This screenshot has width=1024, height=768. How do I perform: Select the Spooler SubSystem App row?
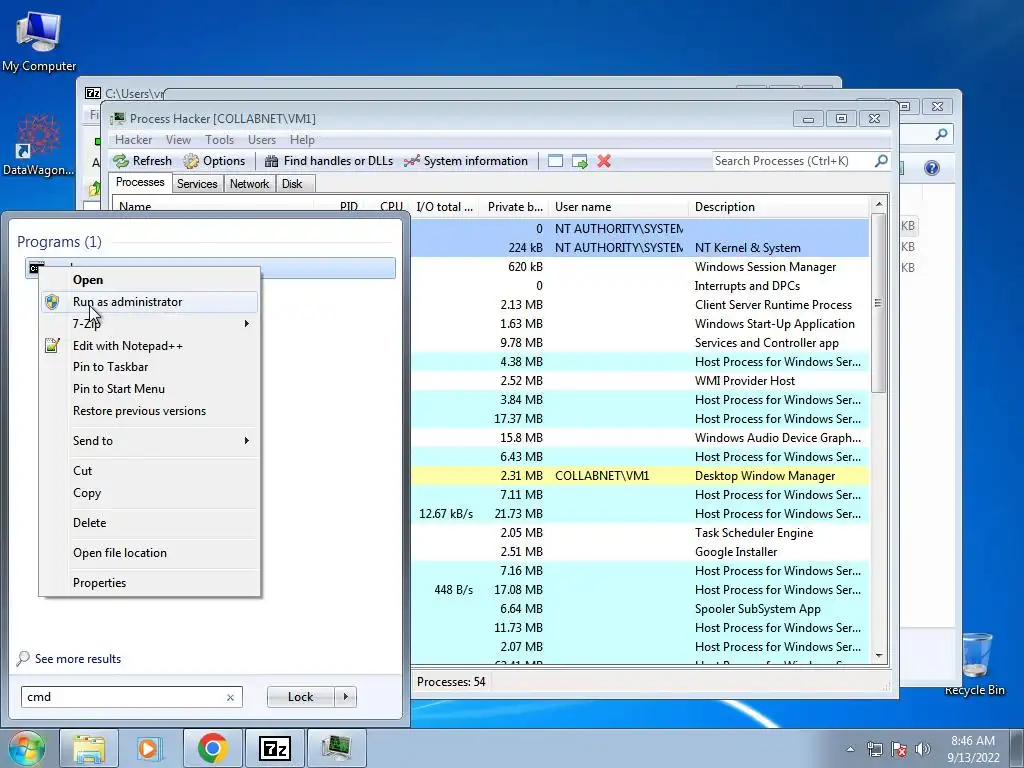point(640,609)
